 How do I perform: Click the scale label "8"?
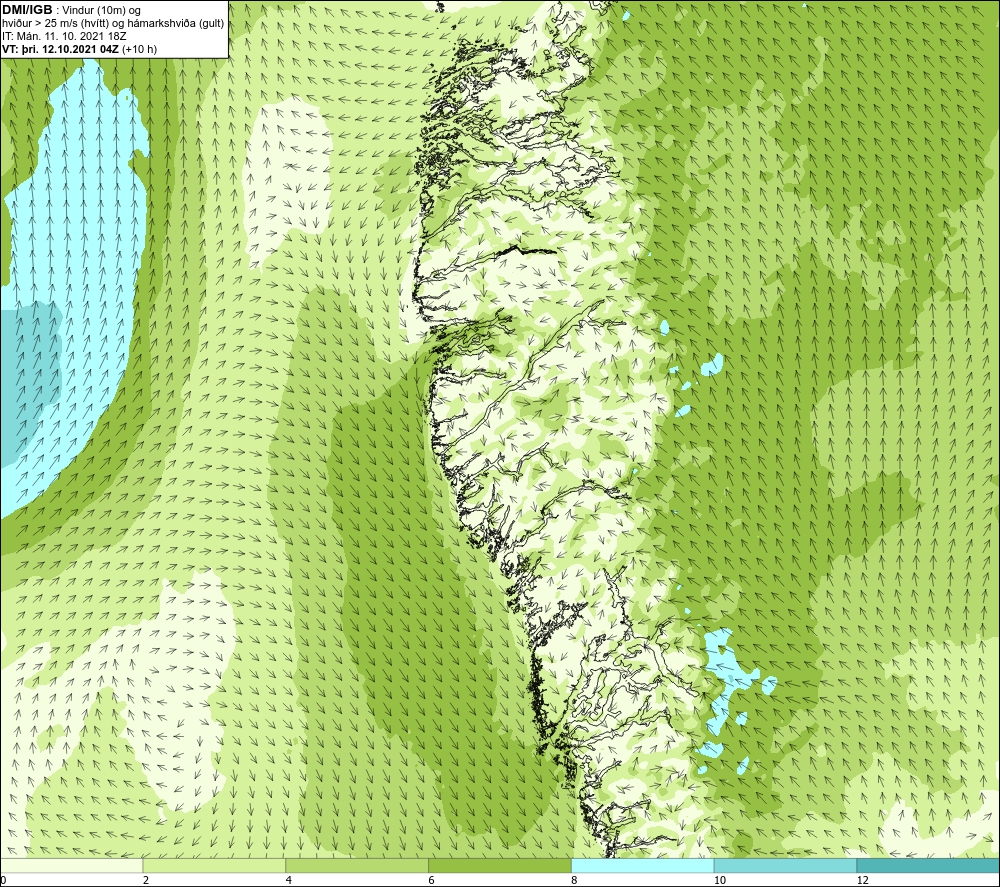click(575, 880)
